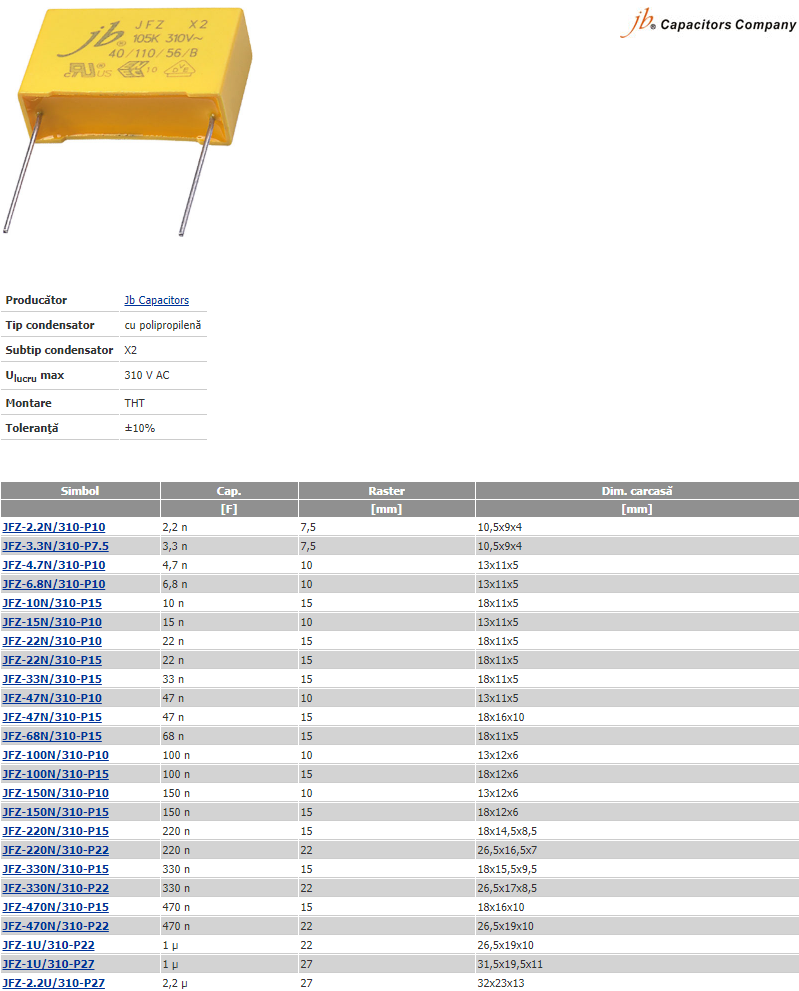Open product JFZ-150N/310-P10
The image size is (799, 991).
(56, 793)
